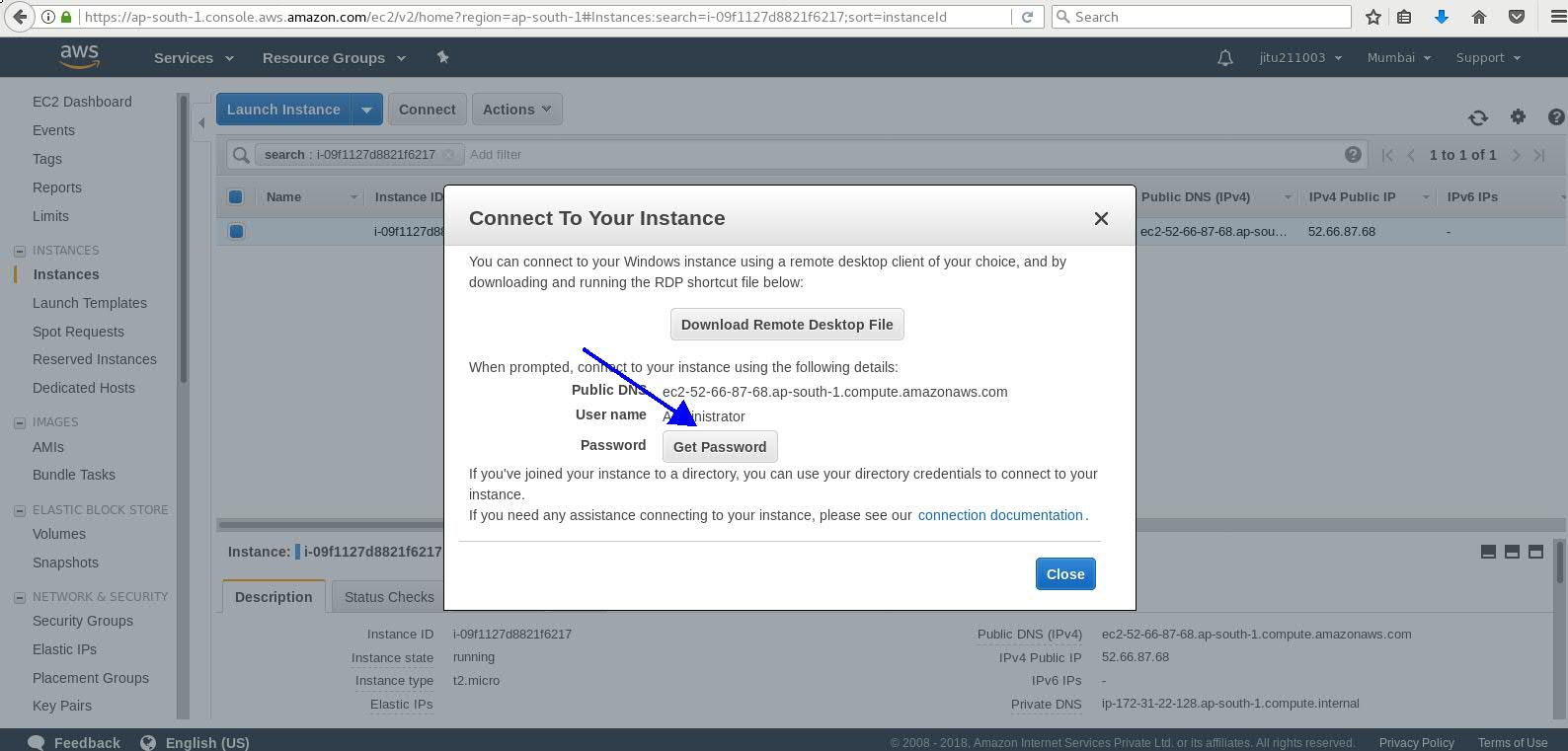Go to previous page of results
This screenshot has height=751, width=1568.
(1411, 155)
